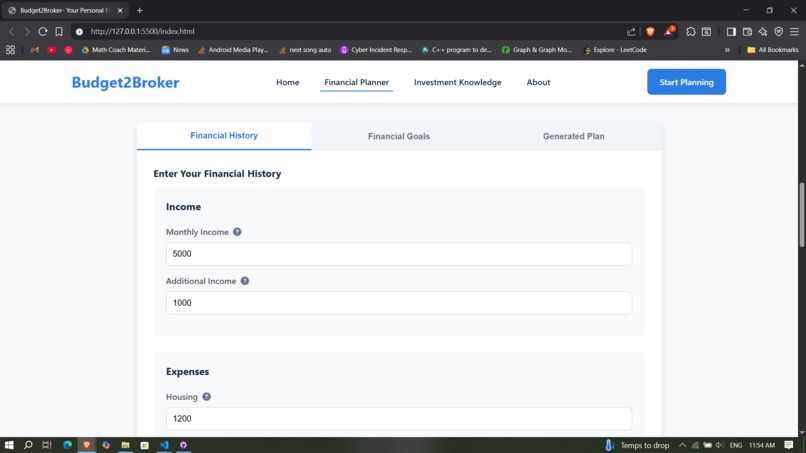The image size is (806, 453).
Task: Open the 11:54 AM clock in taskbar
Action: (762, 445)
